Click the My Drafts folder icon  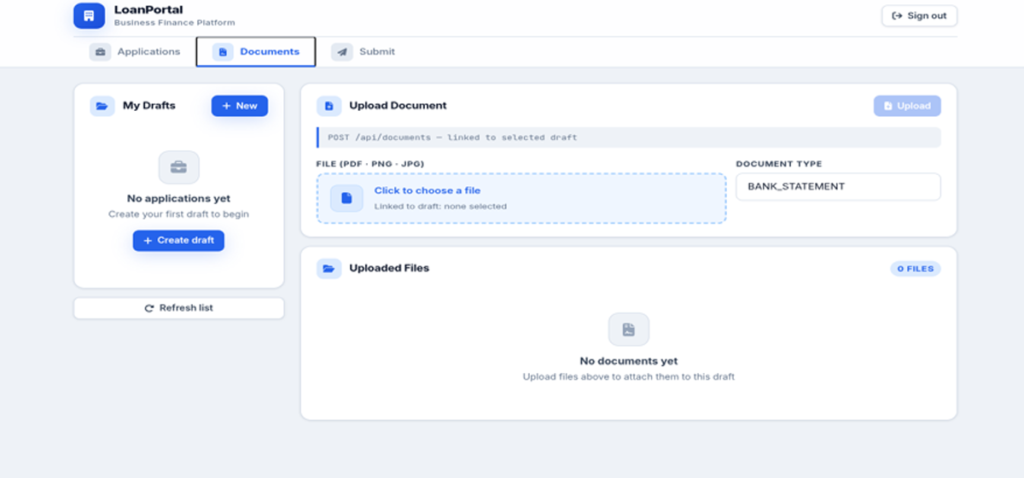(102, 106)
